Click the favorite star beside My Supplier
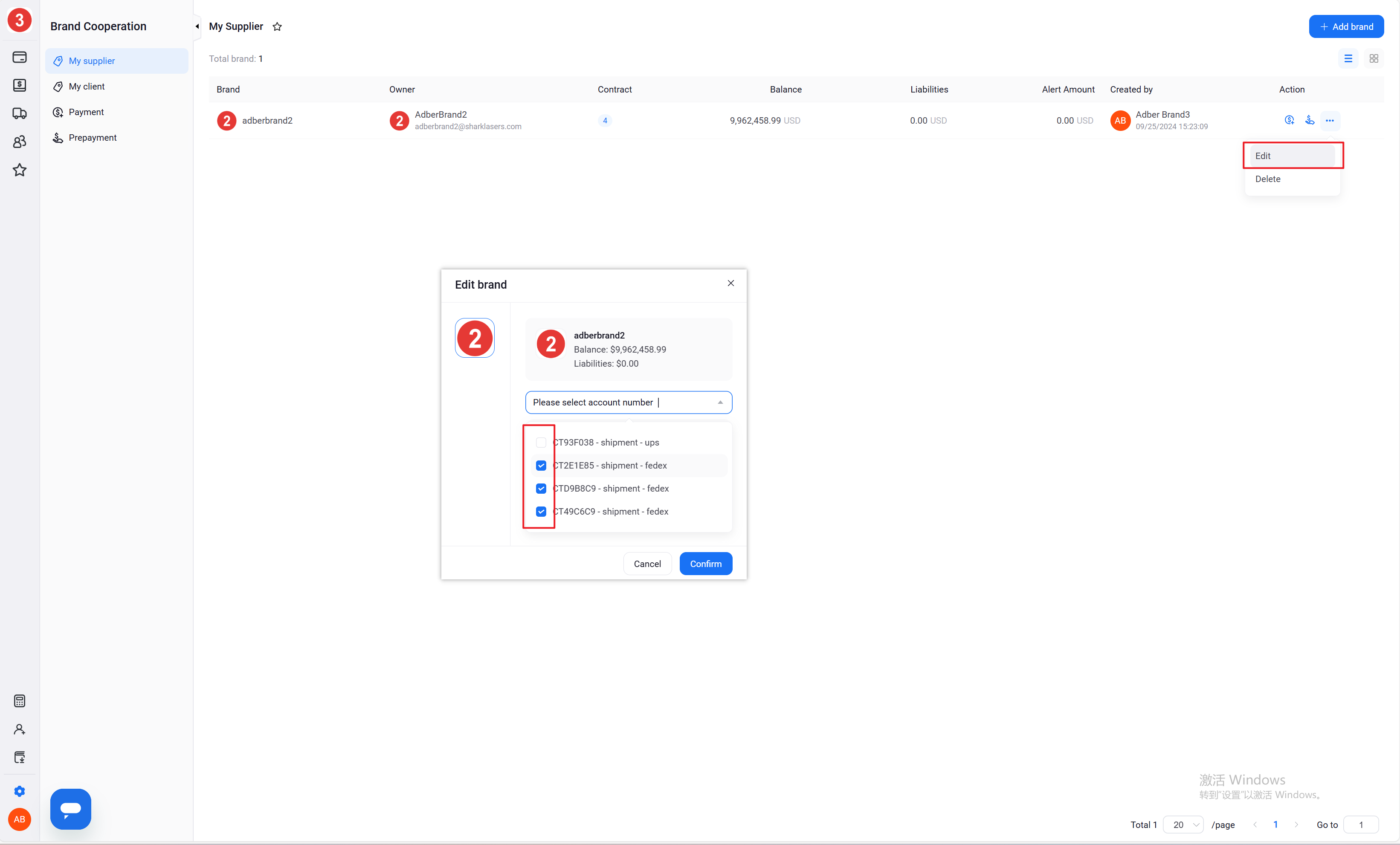This screenshot has height=845, width=1400. pos(277,27)
